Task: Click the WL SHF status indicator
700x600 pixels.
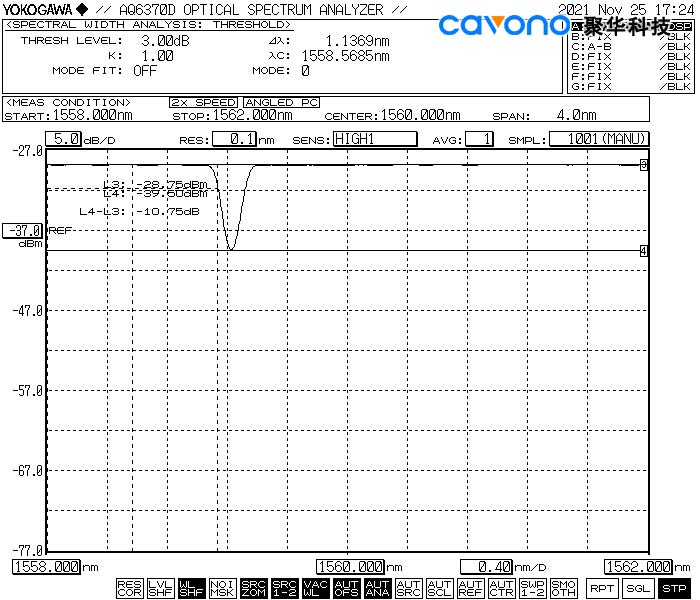Action: pos(191,589)
